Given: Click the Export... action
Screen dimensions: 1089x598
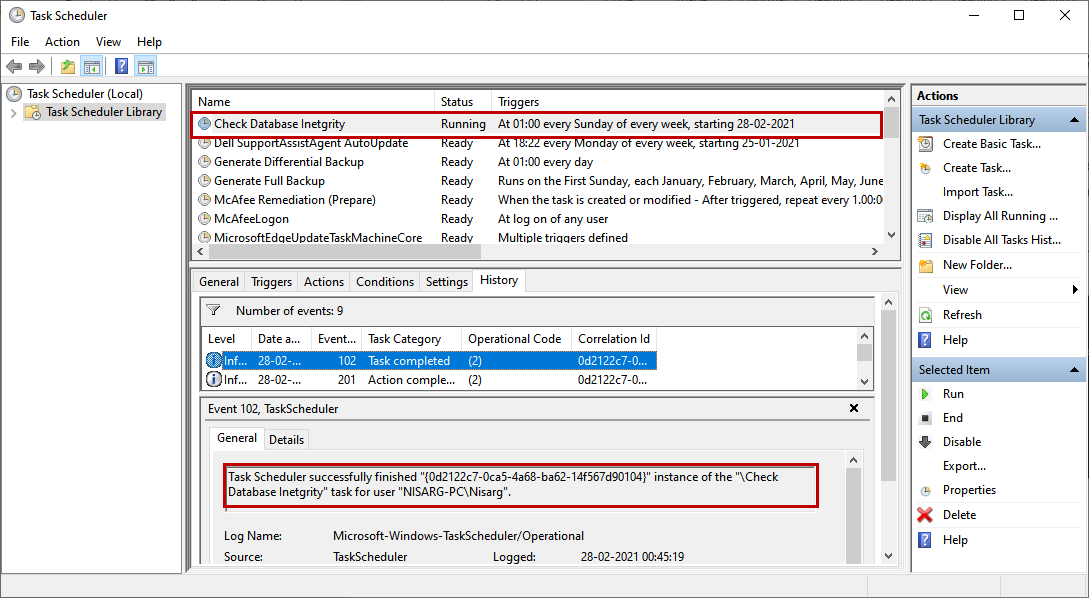Looking at the screenshot, I should 964,466.
